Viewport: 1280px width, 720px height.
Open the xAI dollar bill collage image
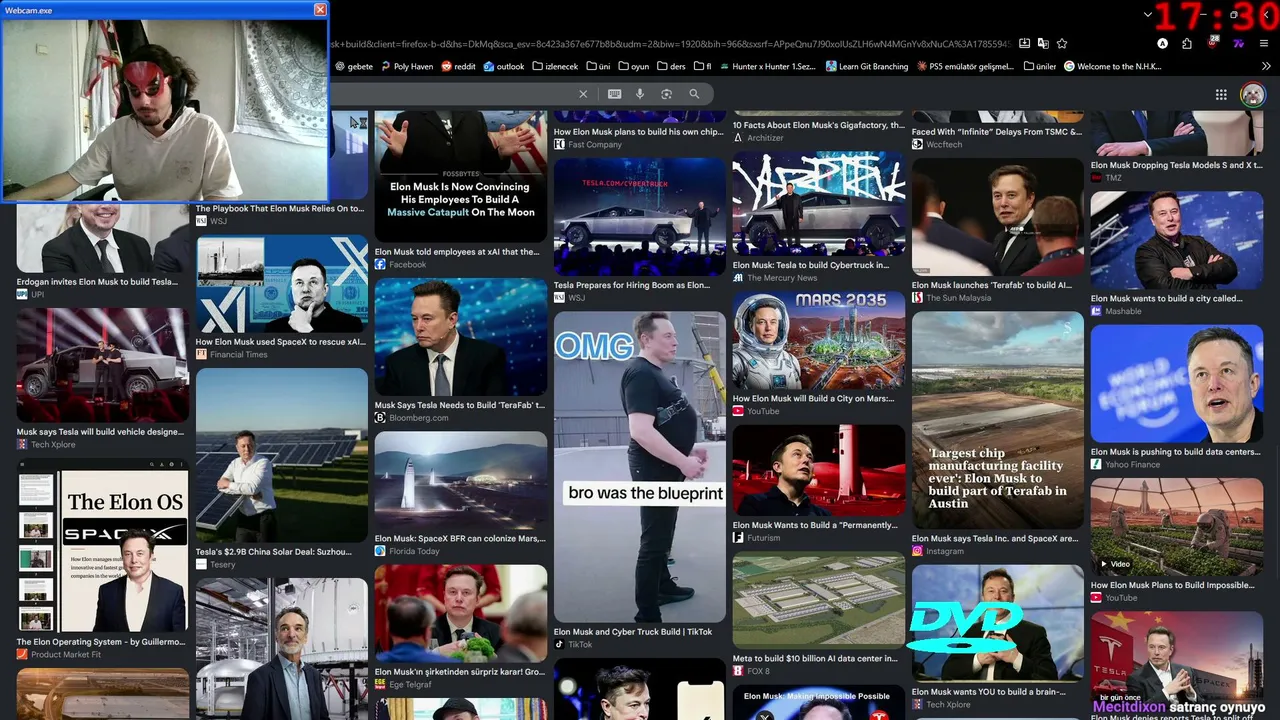tap(282, 283)
